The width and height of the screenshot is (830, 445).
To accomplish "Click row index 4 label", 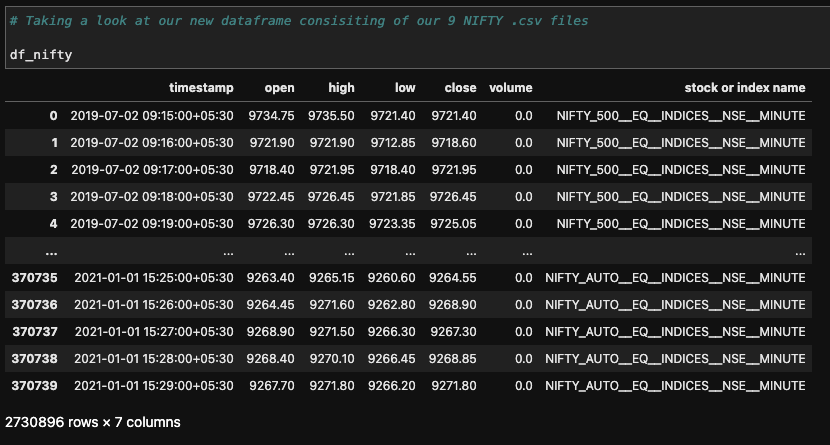I will point(53,225).
